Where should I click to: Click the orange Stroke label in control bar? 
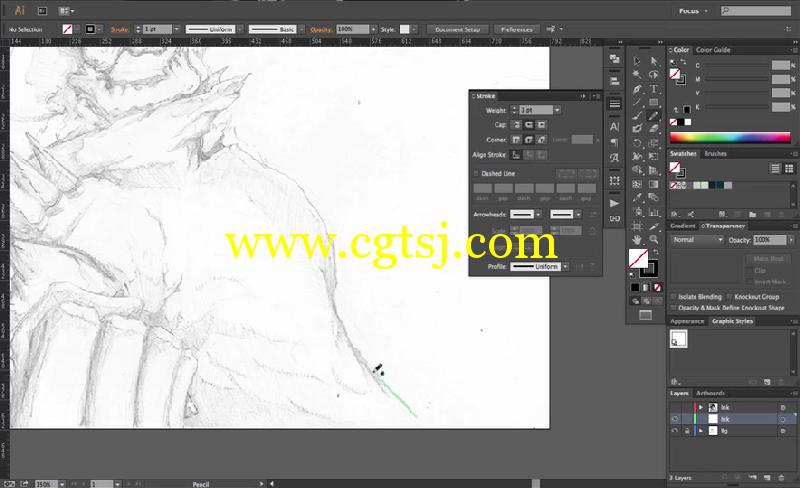(119, 30)
